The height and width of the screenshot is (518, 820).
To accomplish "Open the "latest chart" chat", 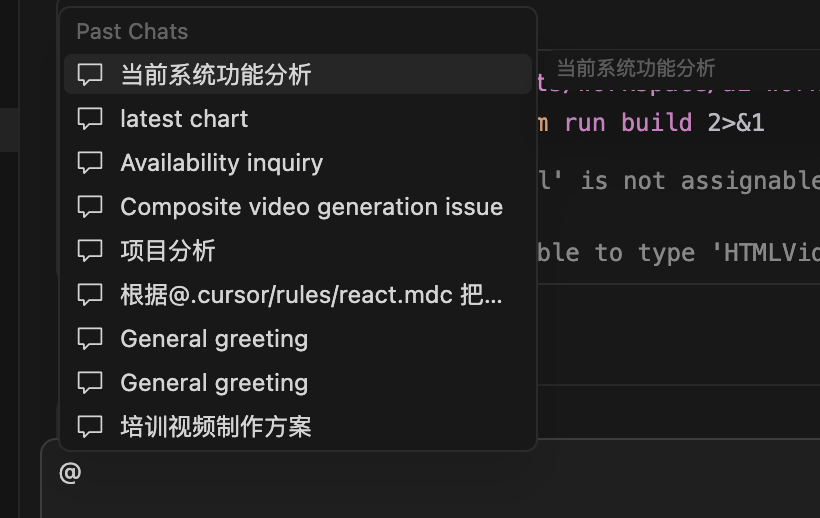I will pyautogui.click(x=184, y=119).
